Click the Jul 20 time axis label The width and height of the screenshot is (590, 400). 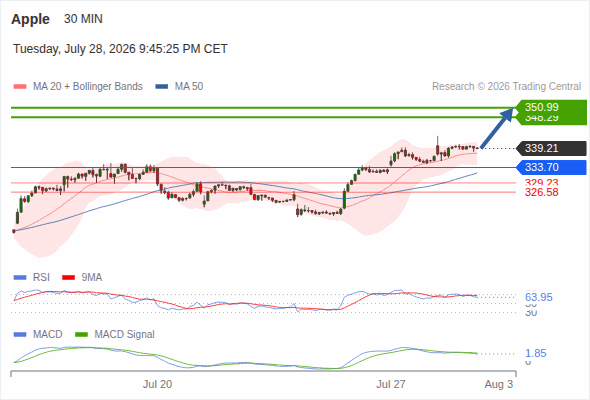coord(157,384)
